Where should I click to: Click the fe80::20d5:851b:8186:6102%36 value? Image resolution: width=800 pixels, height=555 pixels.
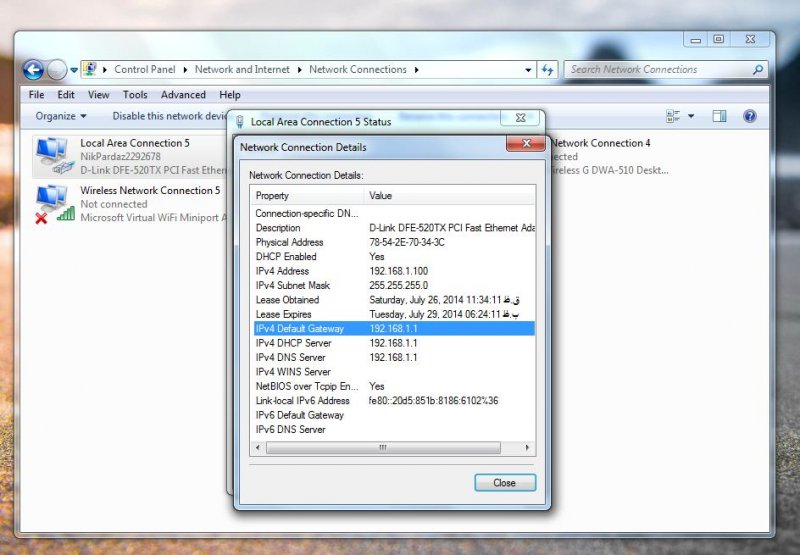click(x=433, y=400)
